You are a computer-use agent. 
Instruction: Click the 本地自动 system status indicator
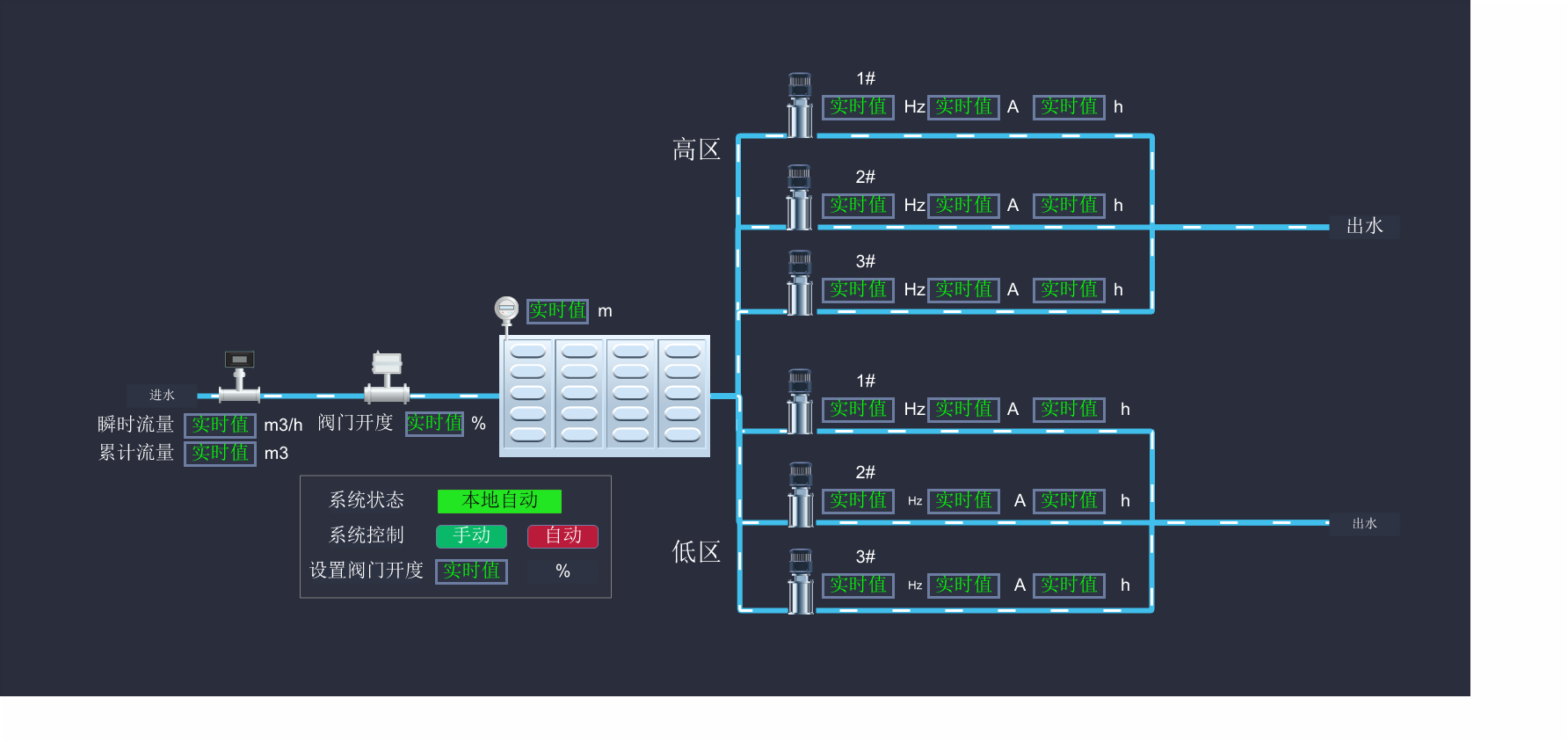tap(499, 500)
